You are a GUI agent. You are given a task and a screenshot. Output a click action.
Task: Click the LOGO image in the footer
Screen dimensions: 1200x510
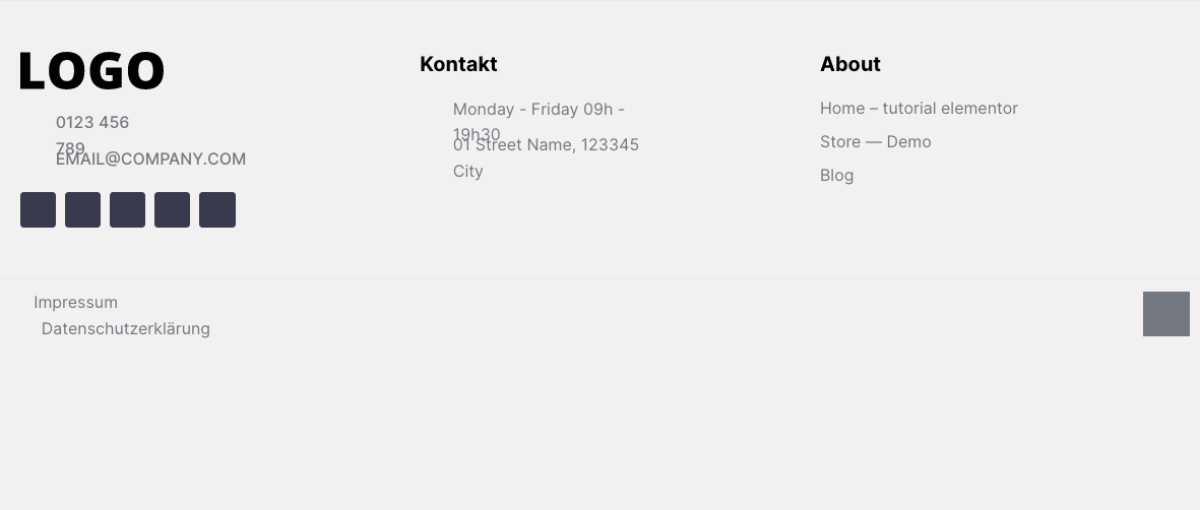[91, 71]
